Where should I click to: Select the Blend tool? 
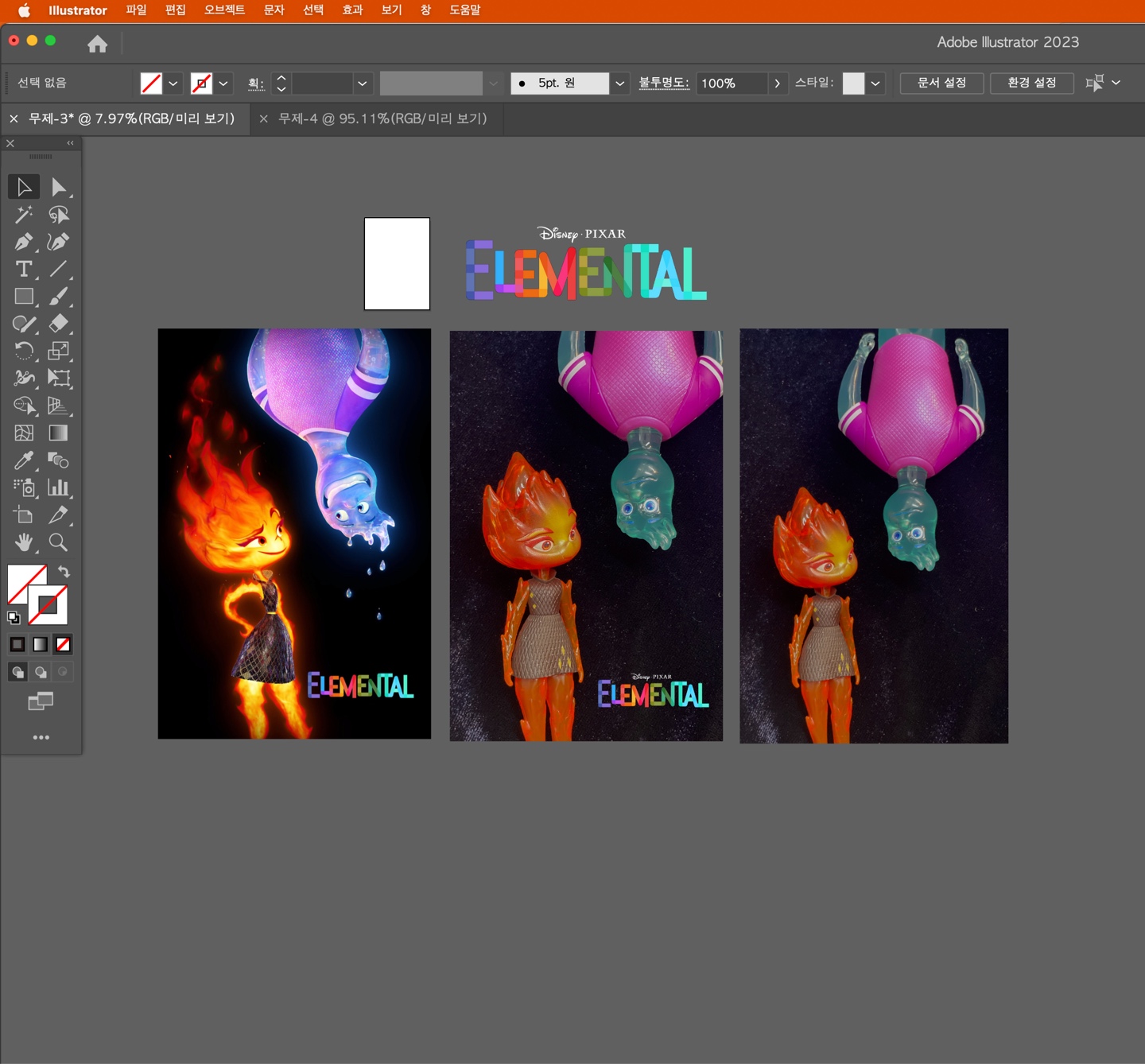59,460
